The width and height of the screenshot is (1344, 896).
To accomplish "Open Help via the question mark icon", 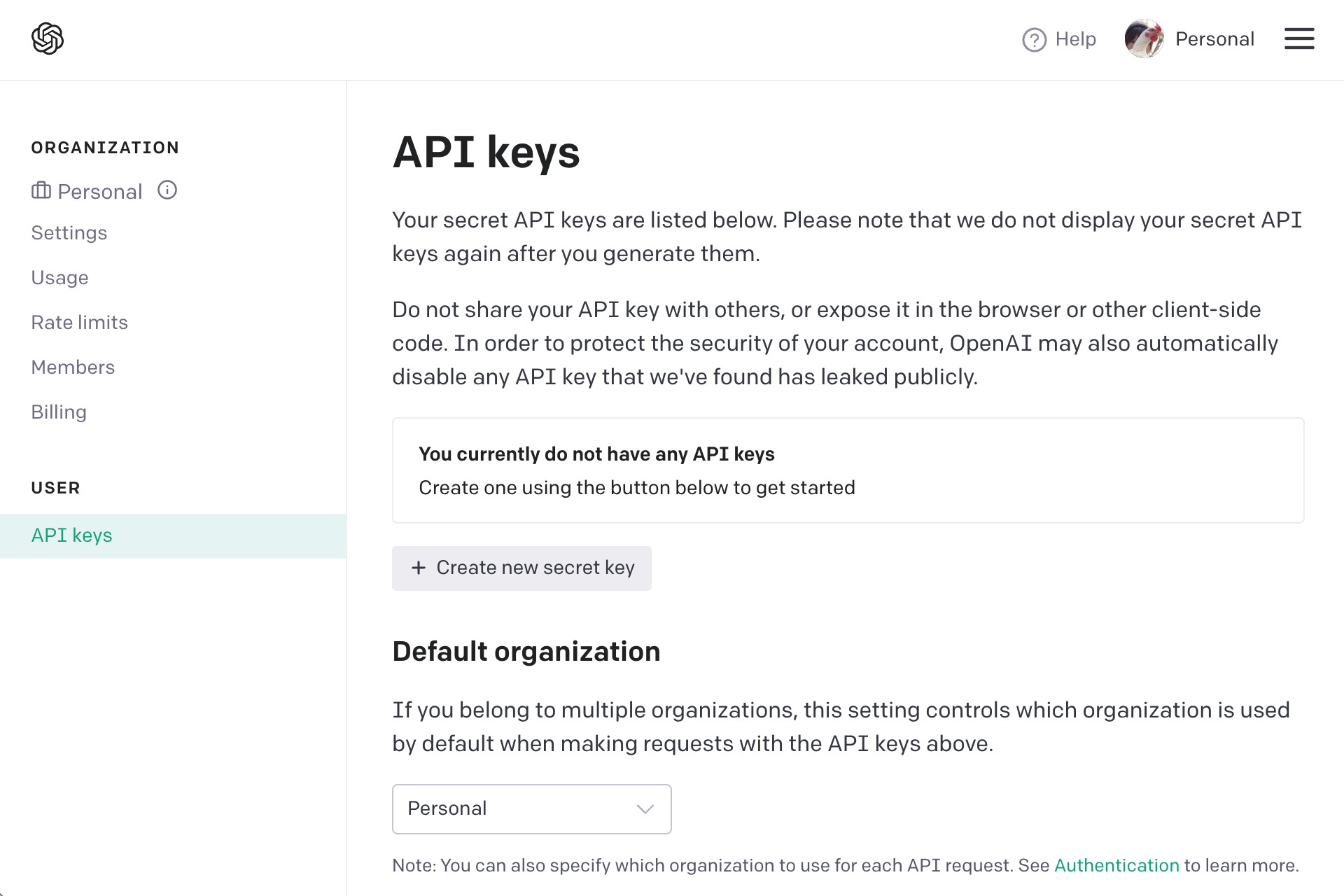I will pyautogui.click(x=1033, y=40).
